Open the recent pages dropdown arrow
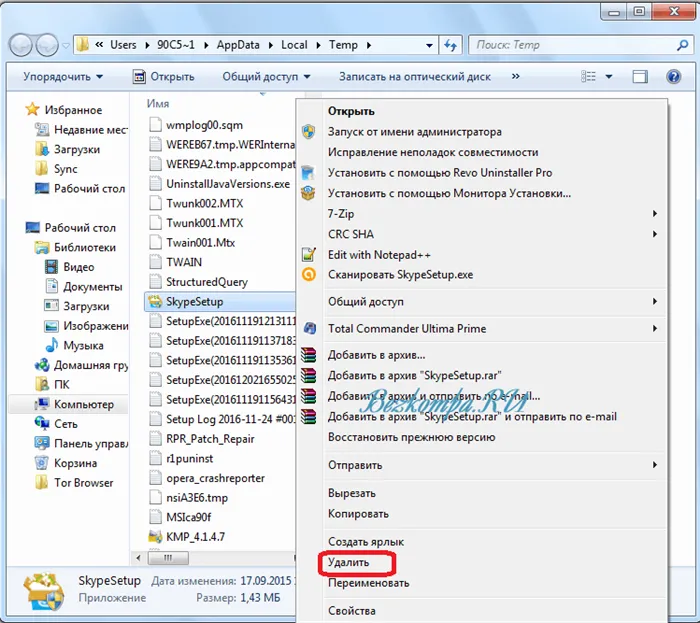This screenshot has width=700, height=623. click(66, 46)
